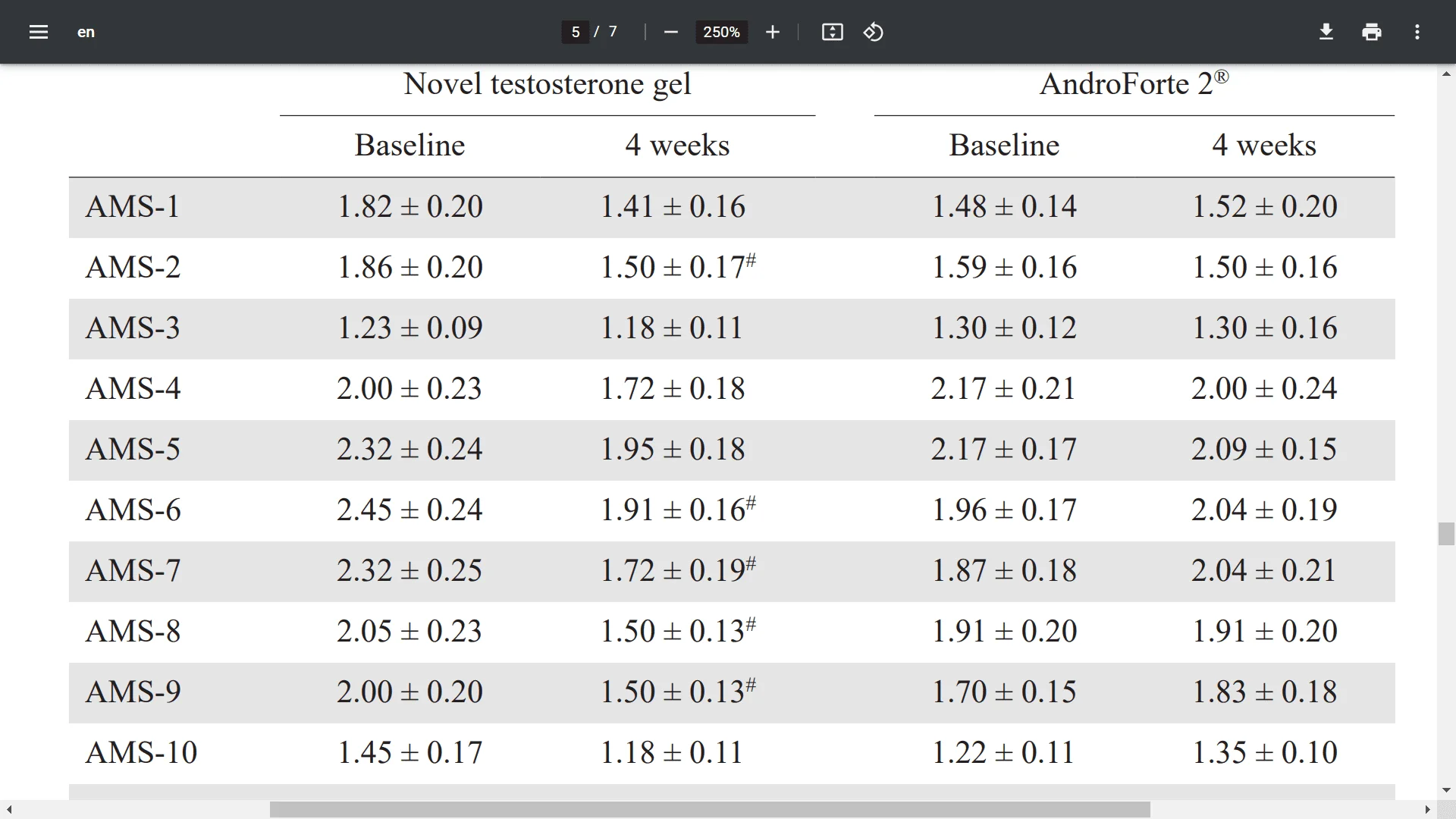This screenshot has height=819, width=1456.
Task: Click value '2.32 ± 0.25' in AMS-7
Action: (x=409, y=570)
